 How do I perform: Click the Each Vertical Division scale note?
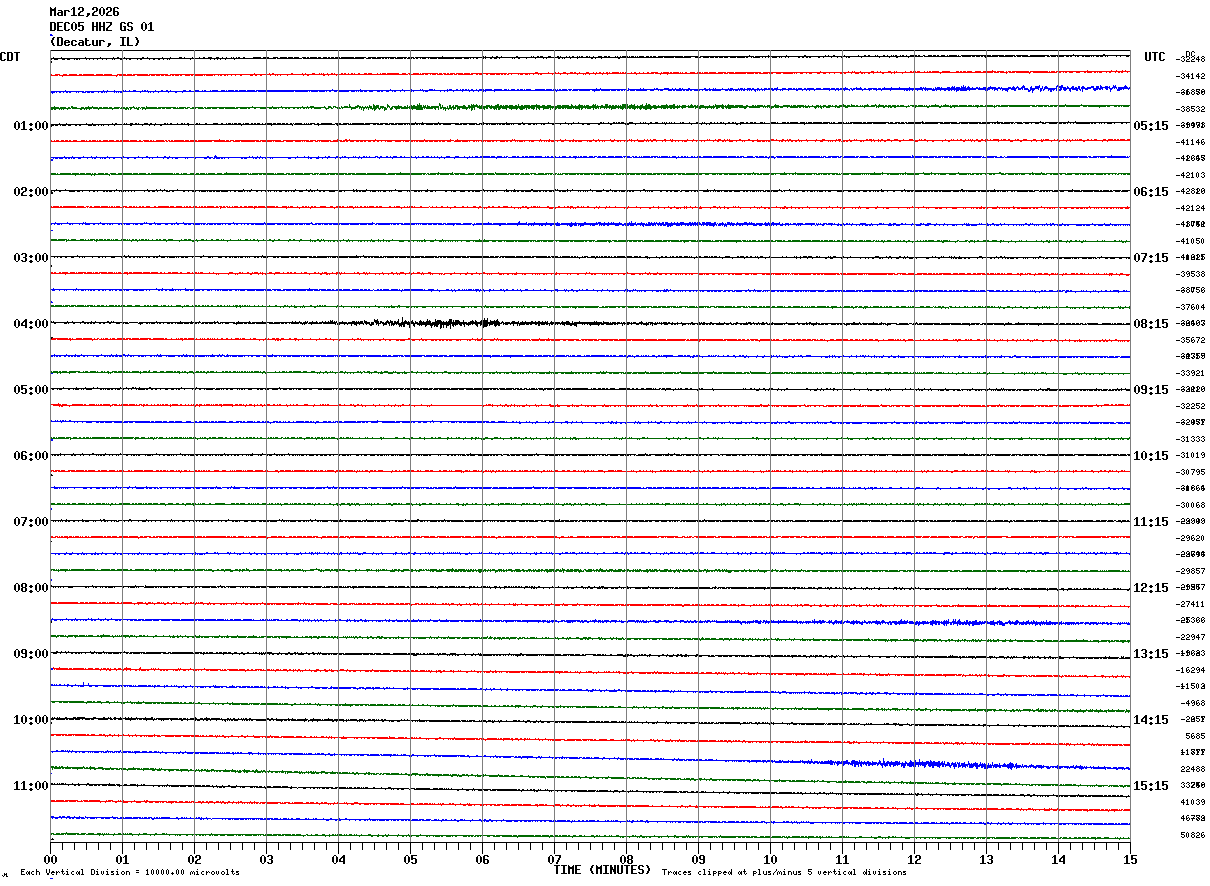130,873
